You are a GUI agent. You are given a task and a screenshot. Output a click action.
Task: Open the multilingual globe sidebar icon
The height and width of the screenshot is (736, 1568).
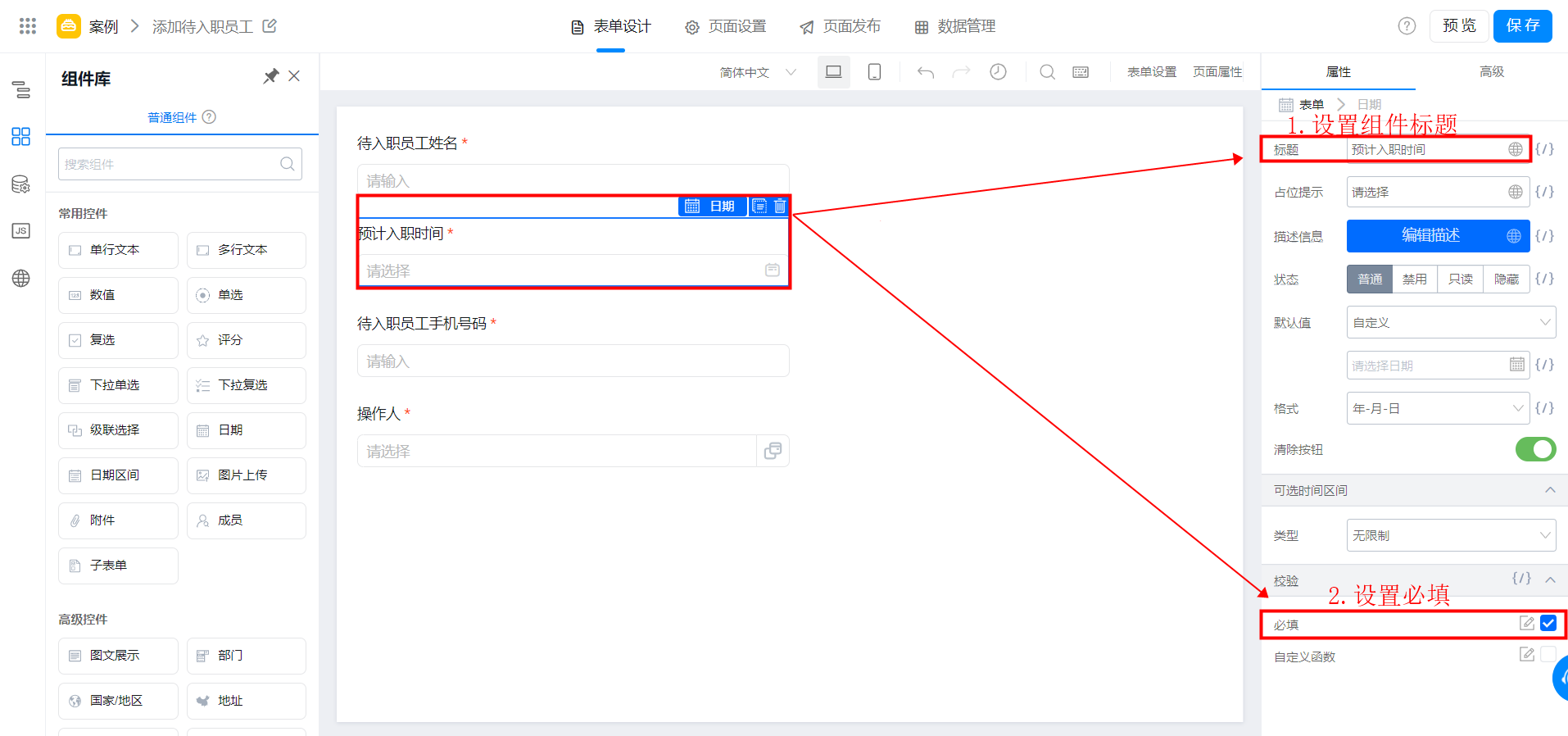click(21, 278)
